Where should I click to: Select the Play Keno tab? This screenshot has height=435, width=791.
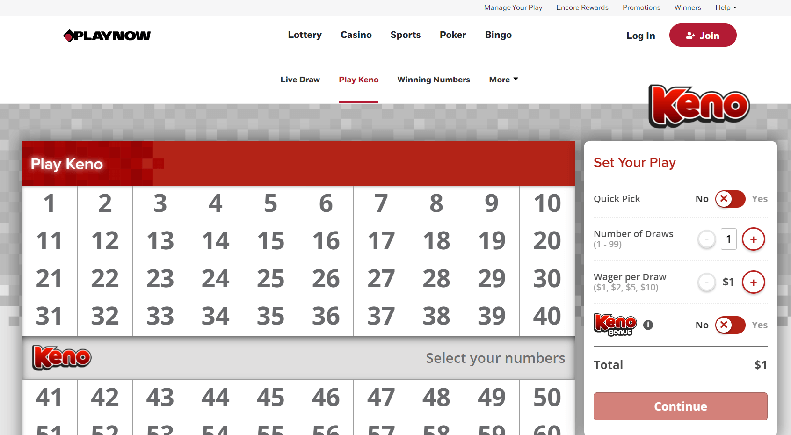pyautogui.click(x=359, y=79)
